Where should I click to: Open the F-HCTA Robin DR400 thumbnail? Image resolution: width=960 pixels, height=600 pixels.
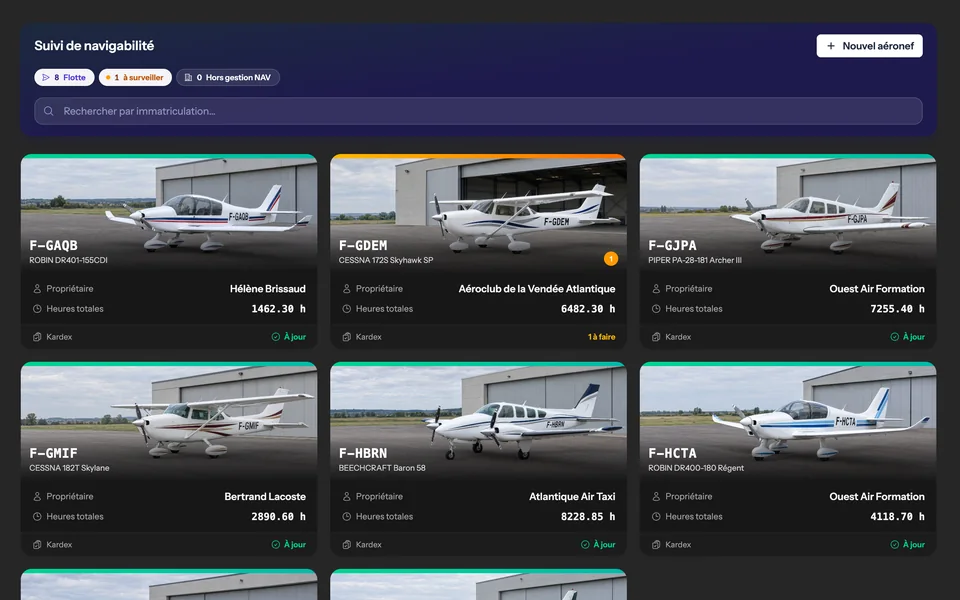click(x=788, y=420)
